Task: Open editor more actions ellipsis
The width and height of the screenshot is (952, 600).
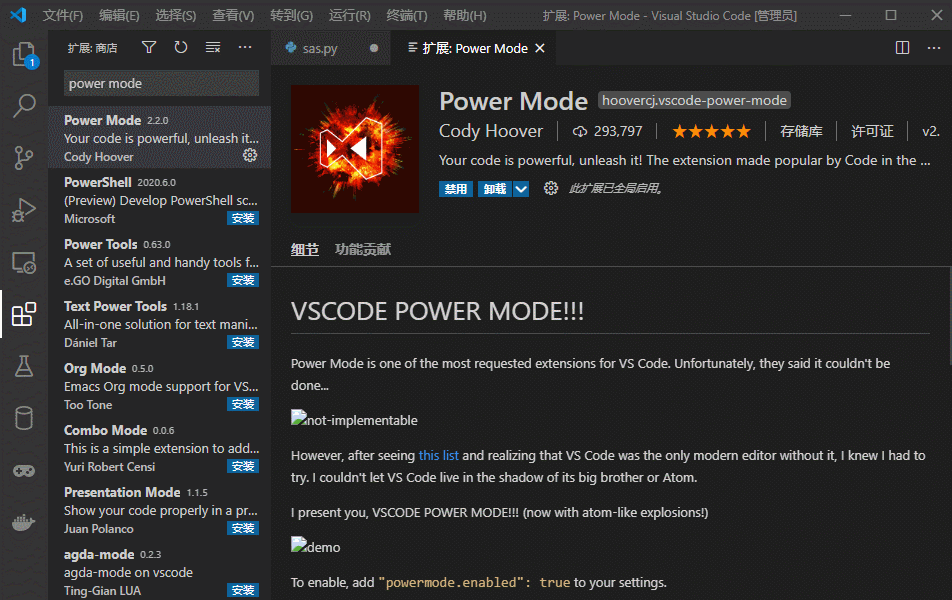Action: pyautogui.click(x=934, y=48)
